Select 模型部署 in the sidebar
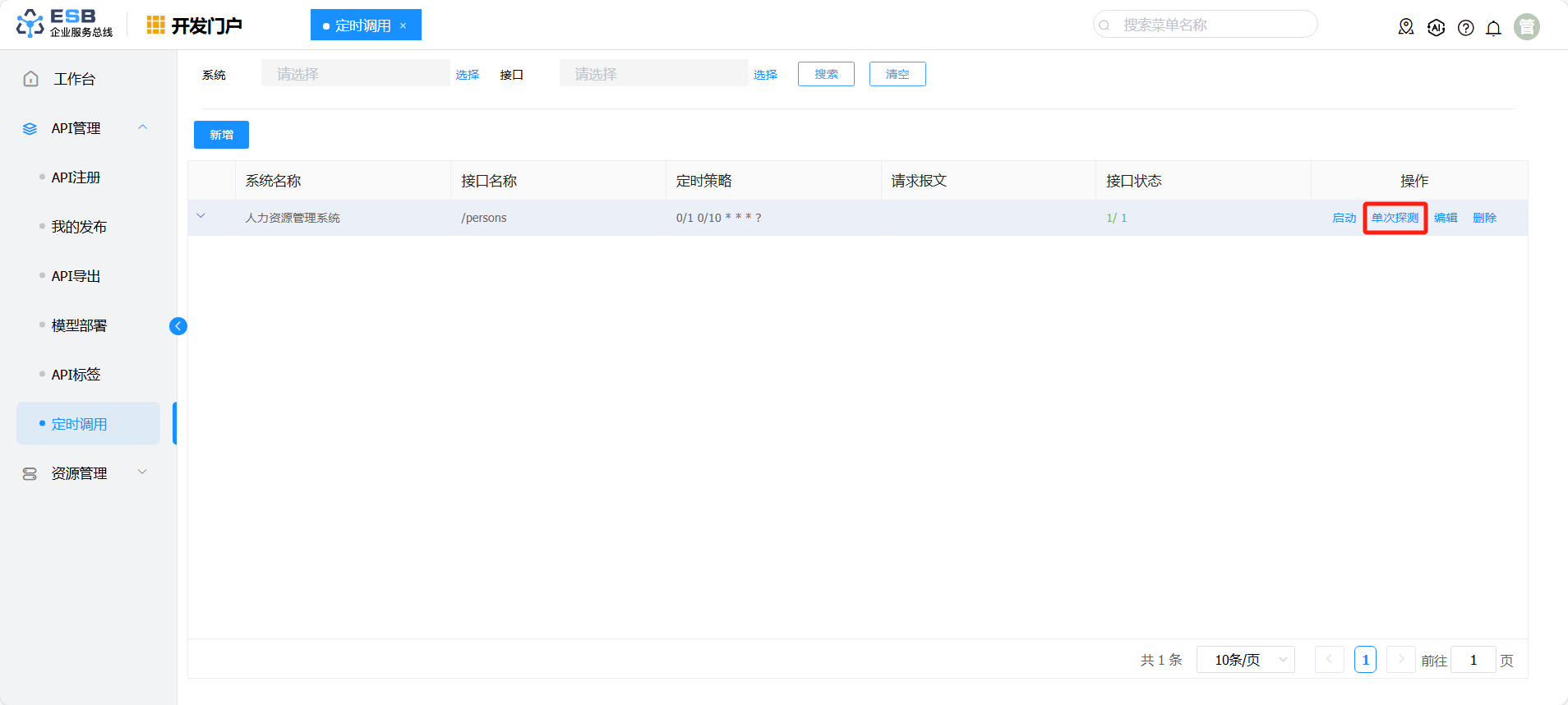This screenshot has width=1568, height=705. coord(79,325)
